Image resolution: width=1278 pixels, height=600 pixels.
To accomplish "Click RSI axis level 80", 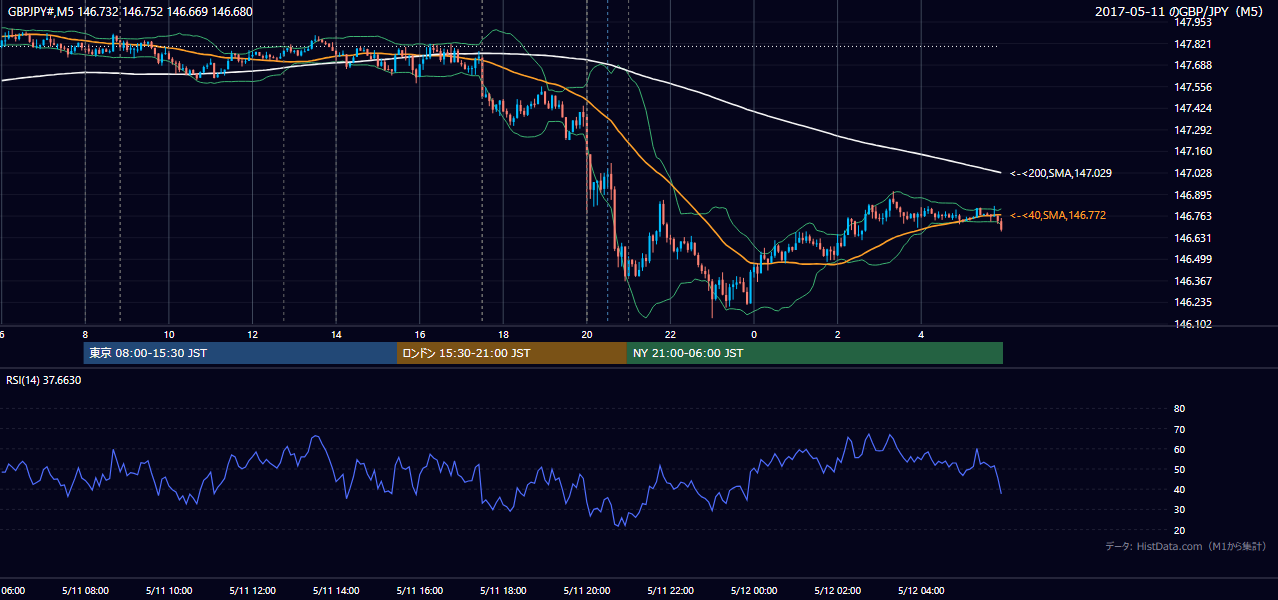I will pos(1179,409).
